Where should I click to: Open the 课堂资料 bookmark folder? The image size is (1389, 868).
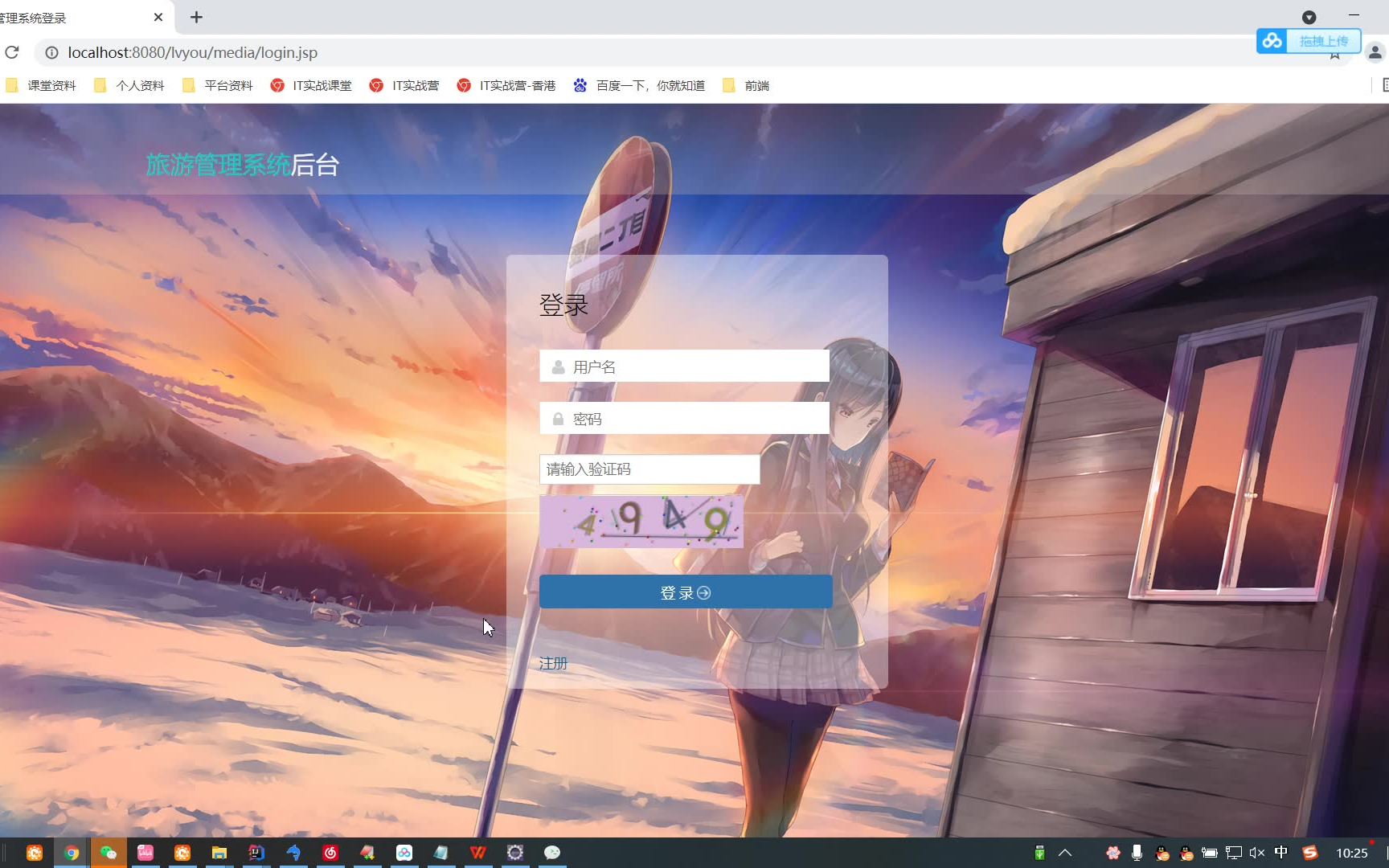[41, 85]
